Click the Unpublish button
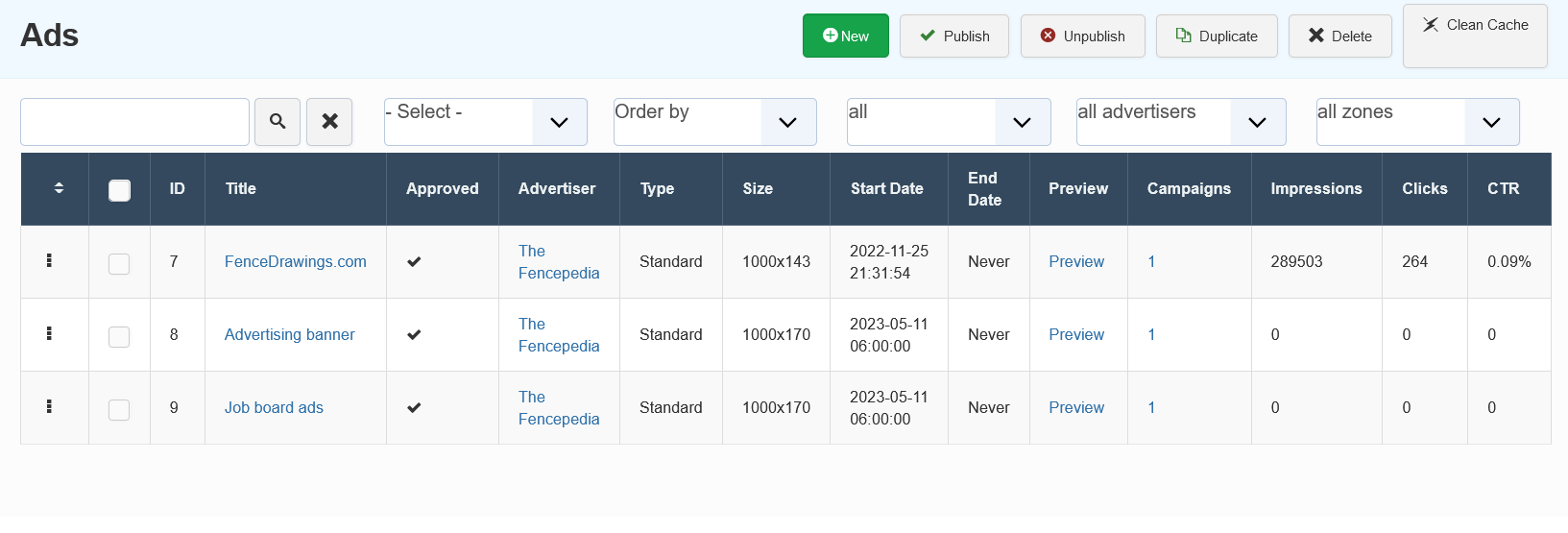This screenshot has height=533, width=1568. coord(1082,36)
